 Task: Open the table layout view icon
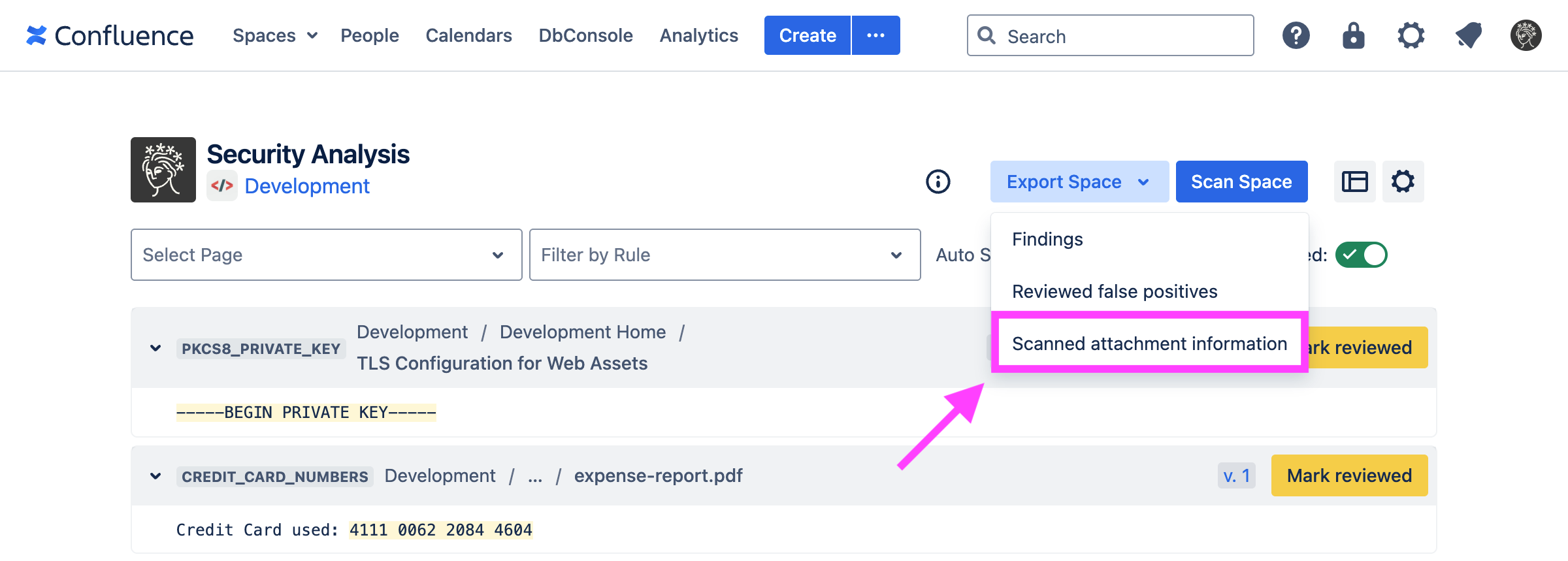(1354, 182)
